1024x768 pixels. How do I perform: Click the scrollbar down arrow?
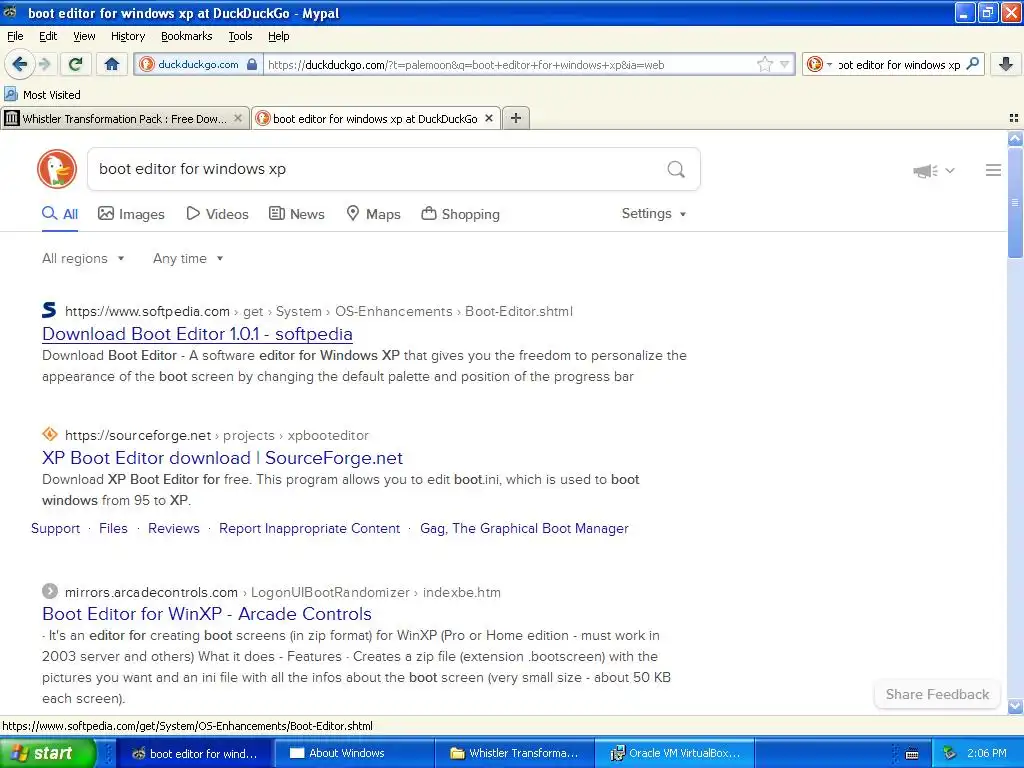tap(1015, 706)
